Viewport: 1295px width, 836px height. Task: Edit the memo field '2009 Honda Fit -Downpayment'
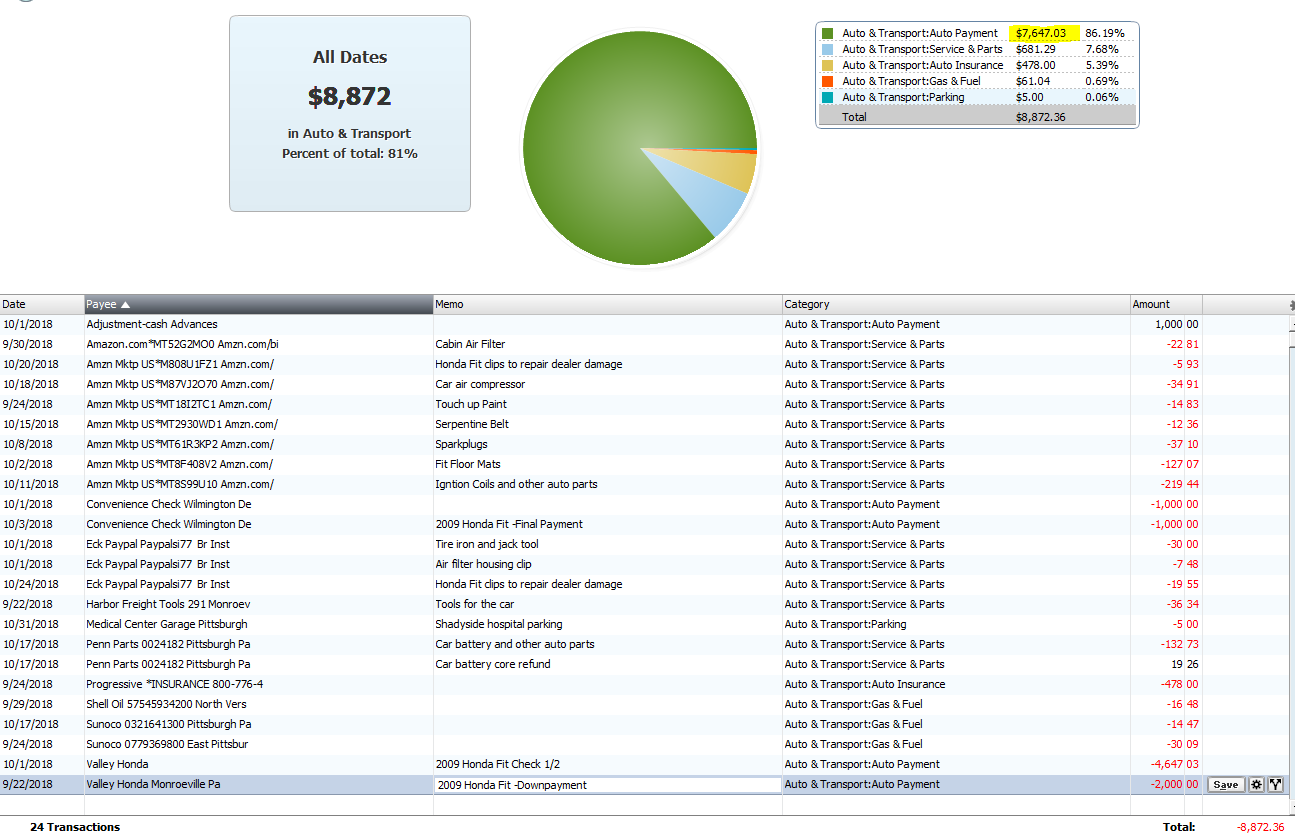click(607, 785)
